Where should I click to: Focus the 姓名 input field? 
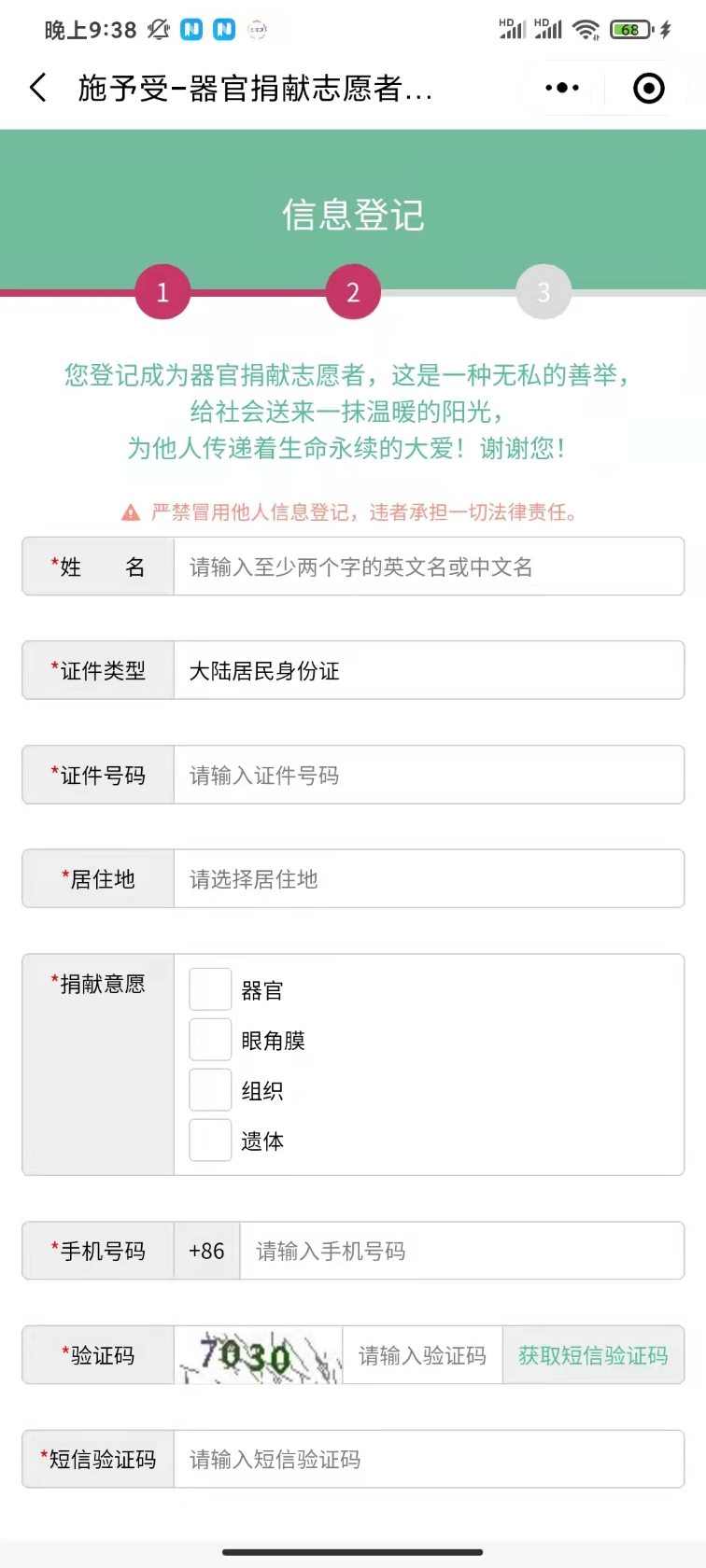pyautogui.click(x=428, y=567)
